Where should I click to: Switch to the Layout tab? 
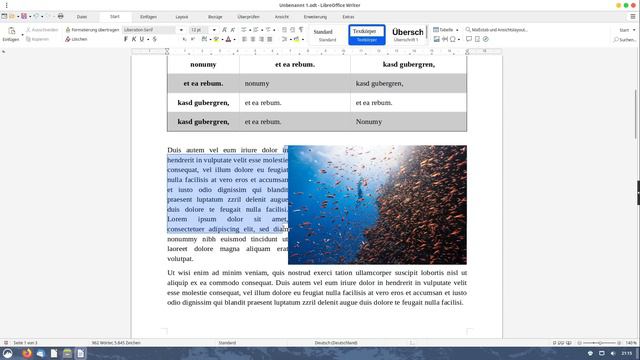182,17
